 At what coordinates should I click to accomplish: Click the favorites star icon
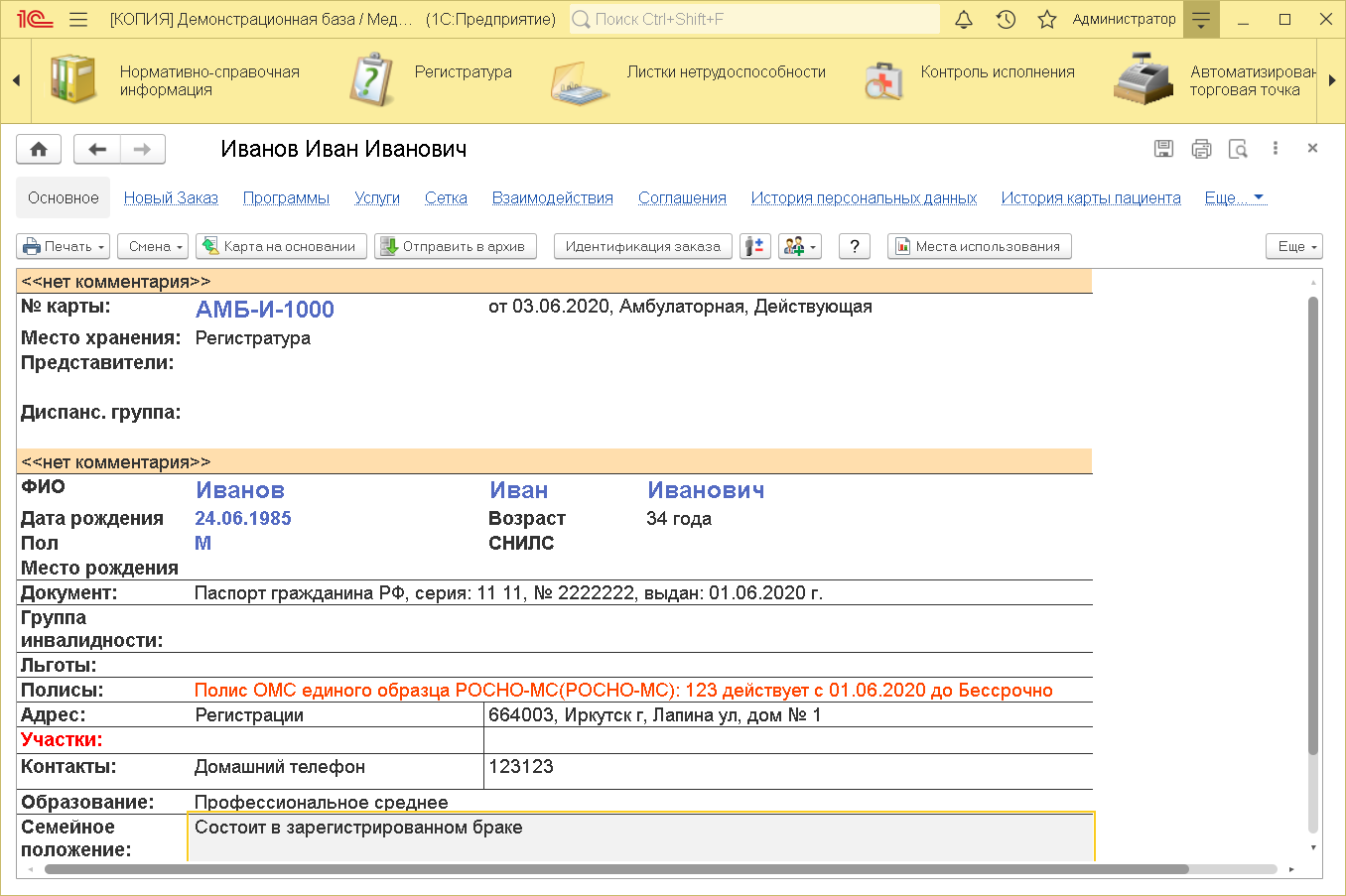click(1047, 19)
